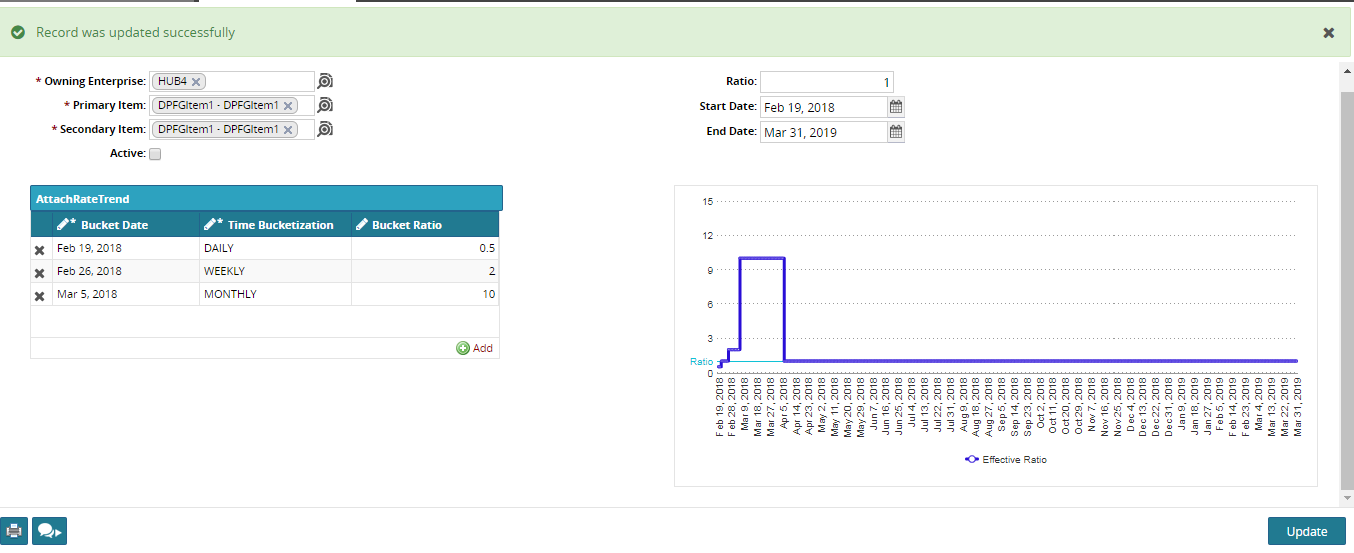This screenshot has width=1354, height=553.
Task: Open the comments chat icon
Action: tap(49, 531)
